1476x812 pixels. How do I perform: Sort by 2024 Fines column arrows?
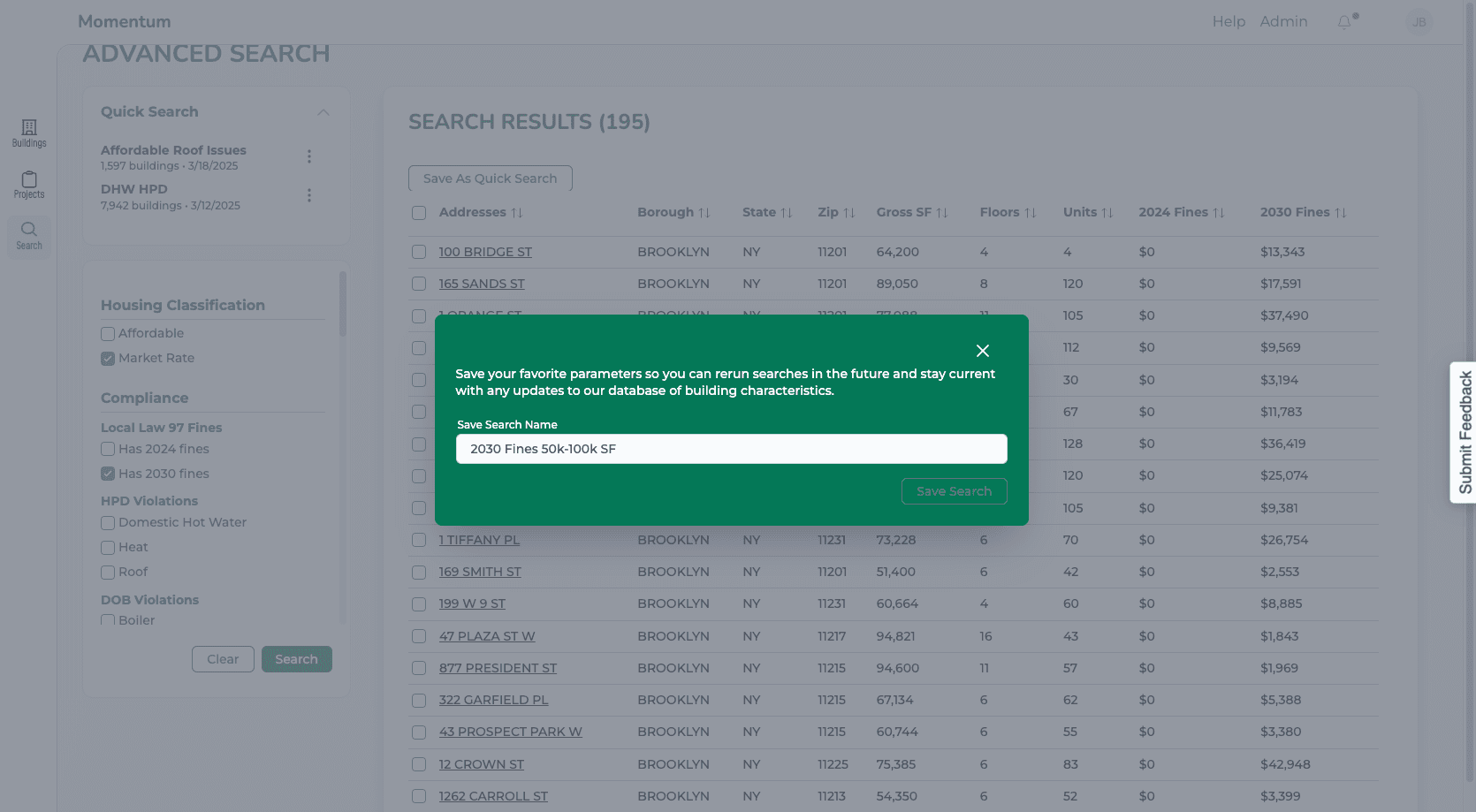pos(1219,213)
